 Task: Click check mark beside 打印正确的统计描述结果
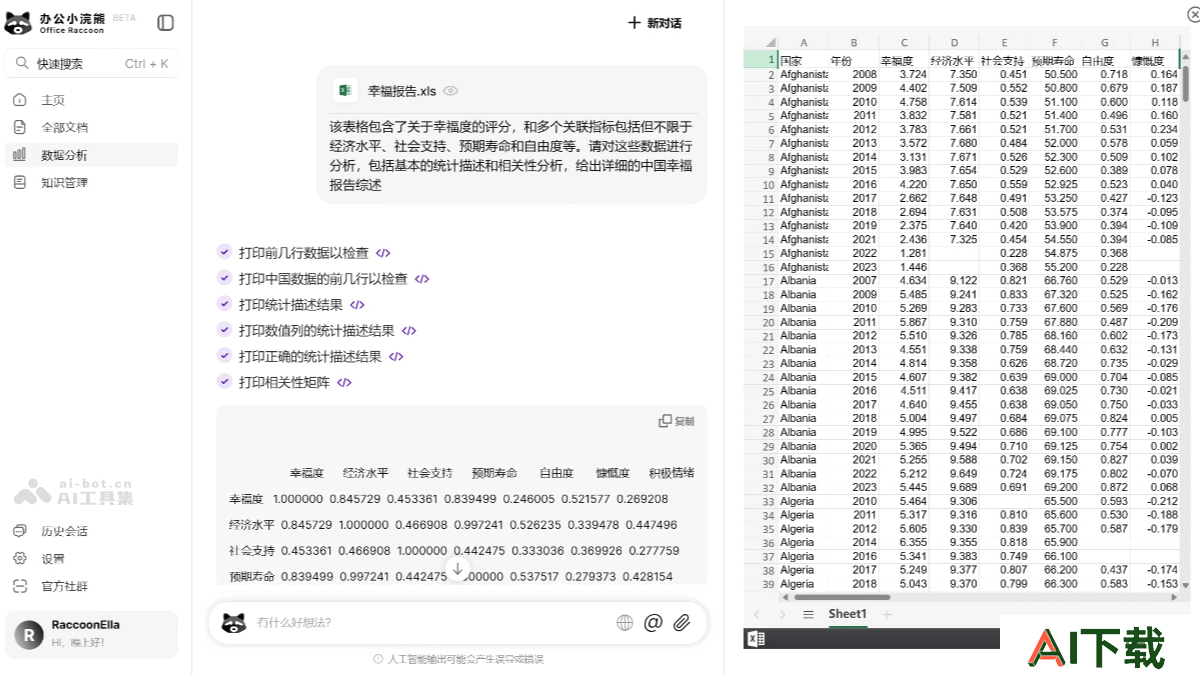[x=224, y=356]
